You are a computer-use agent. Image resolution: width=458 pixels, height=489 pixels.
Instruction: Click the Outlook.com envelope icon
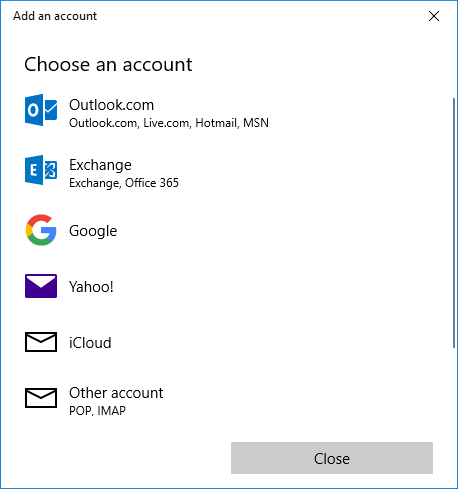41,110
